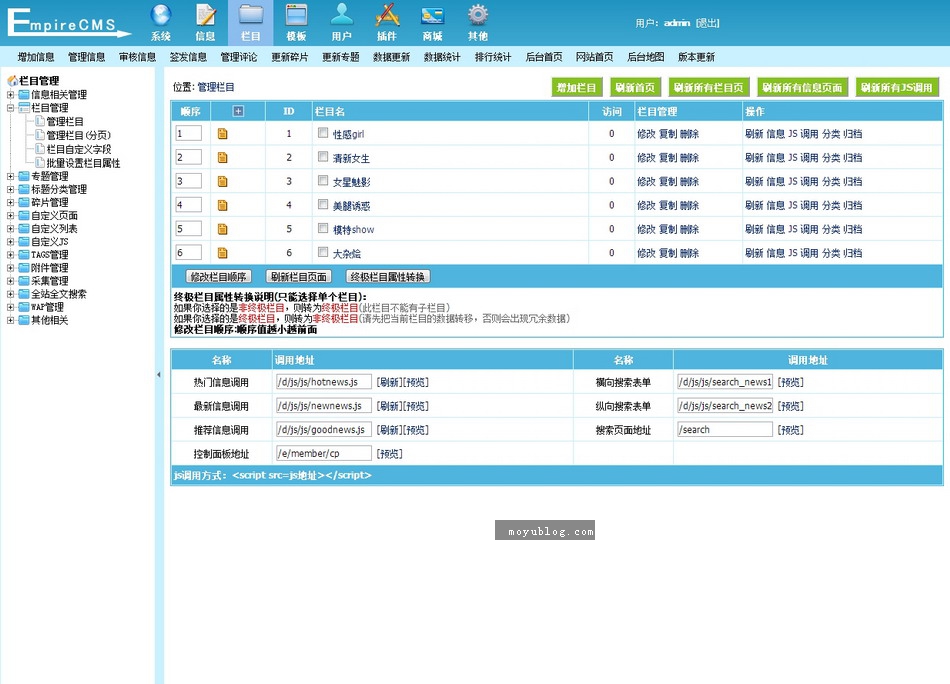
Task: Open 增加信息 in the submenu bar
Action: 36,57
